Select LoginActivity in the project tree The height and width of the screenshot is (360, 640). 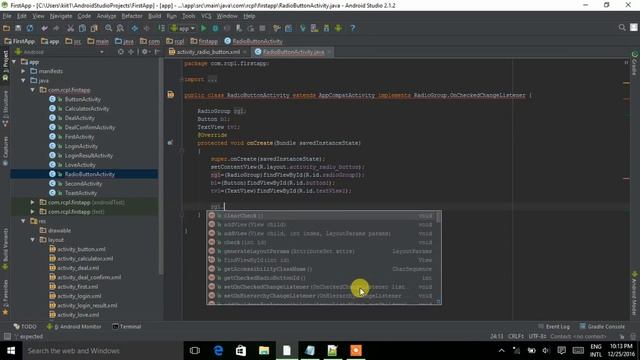(x=81, y=146)
